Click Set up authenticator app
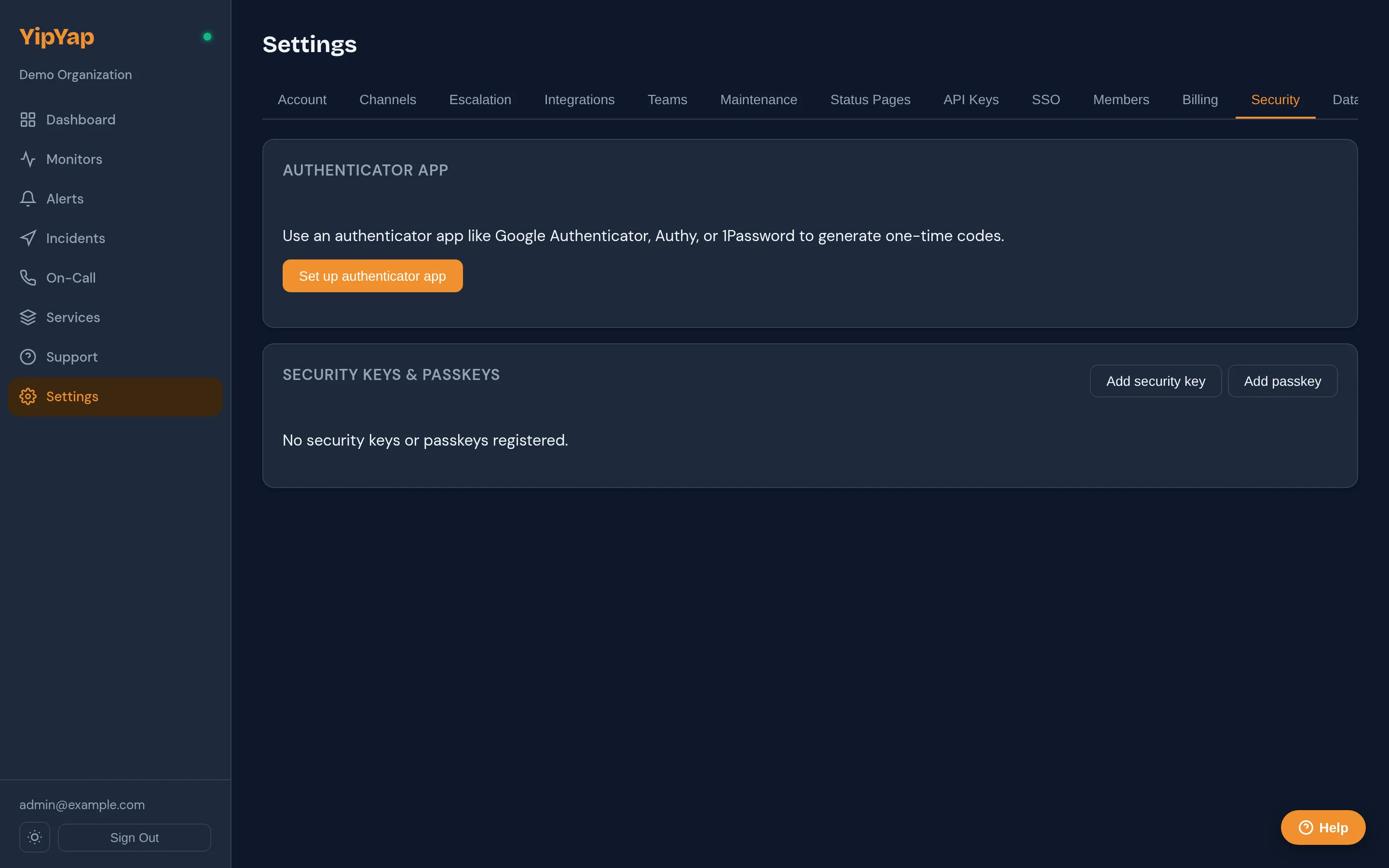The height and width of the screenshot is (868, 1389). click(x=372, y=275)
